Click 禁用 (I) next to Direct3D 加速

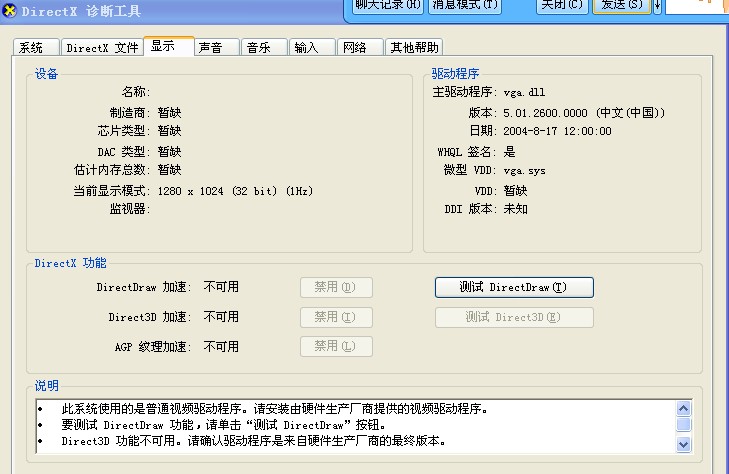pos(336,317)
